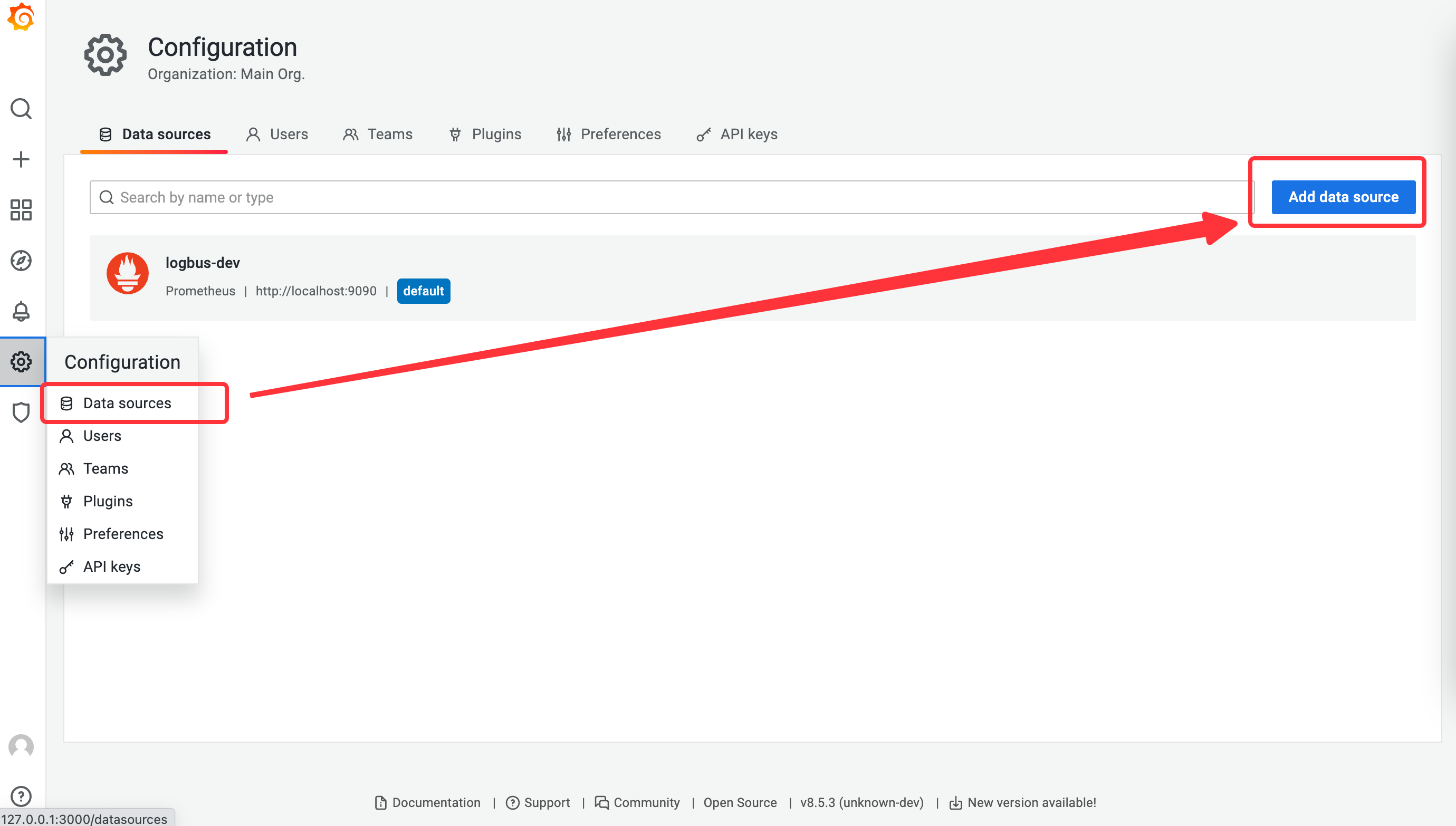Click the Prometheus flame logo for logbus-dev
Image resolution: width=1456 pixels, height=826 pixels.
point(128,273)
